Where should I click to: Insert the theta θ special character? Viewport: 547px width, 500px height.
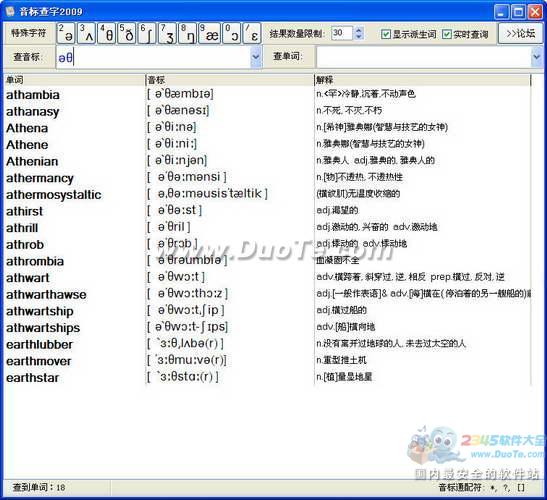click(x=106, y=33)
